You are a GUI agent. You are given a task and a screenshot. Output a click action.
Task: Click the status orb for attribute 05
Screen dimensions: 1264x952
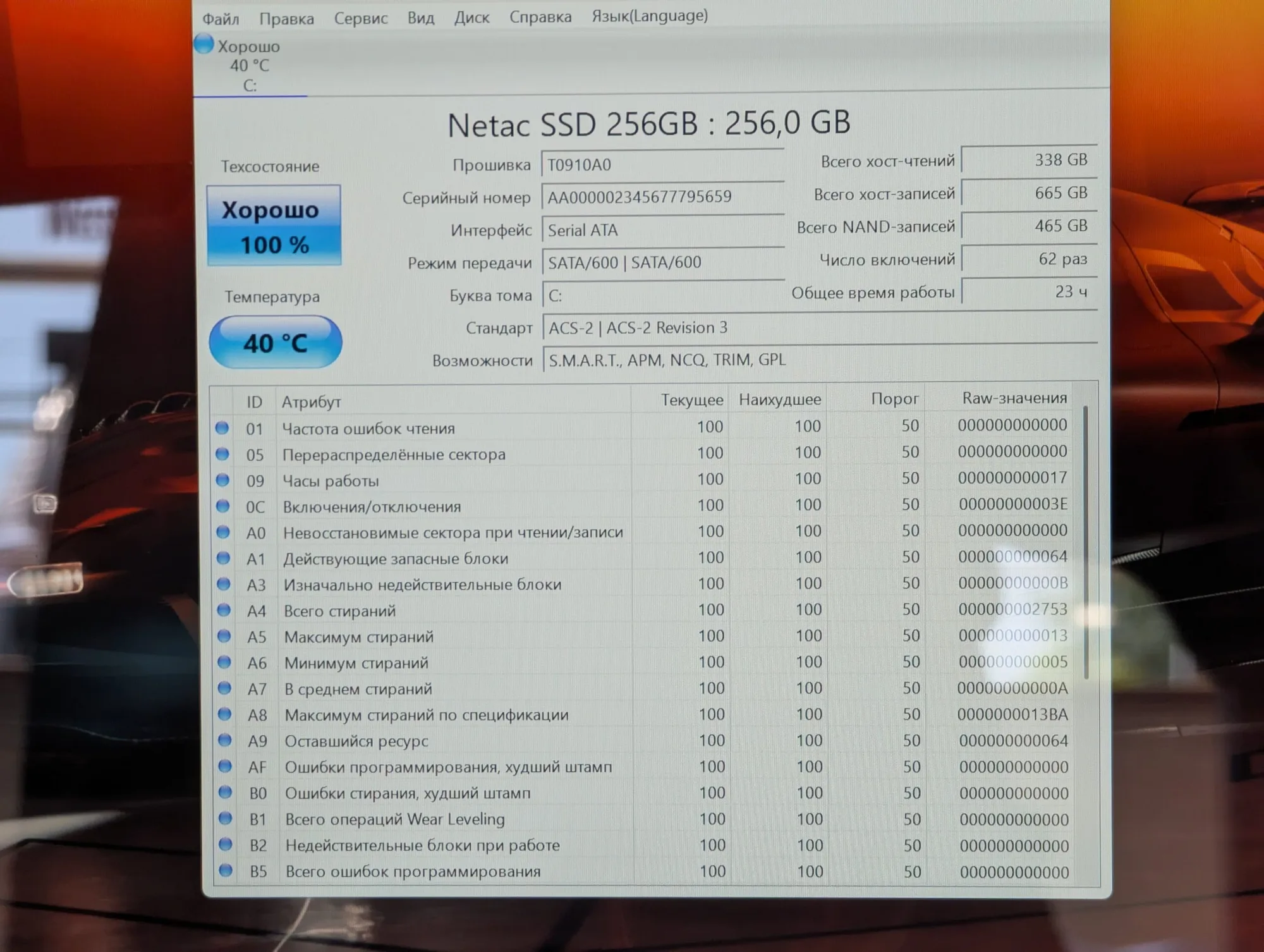coord(222,454)
